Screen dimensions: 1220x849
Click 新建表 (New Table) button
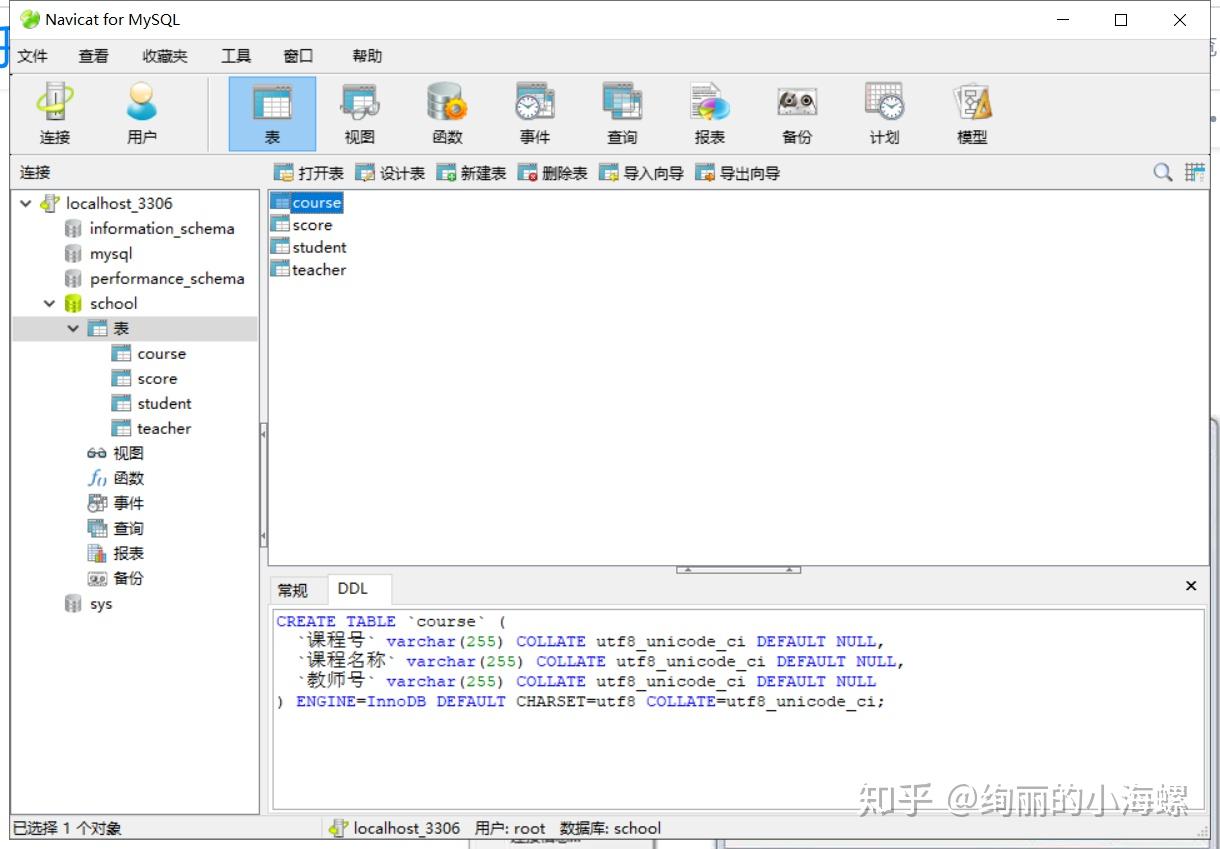472,173
